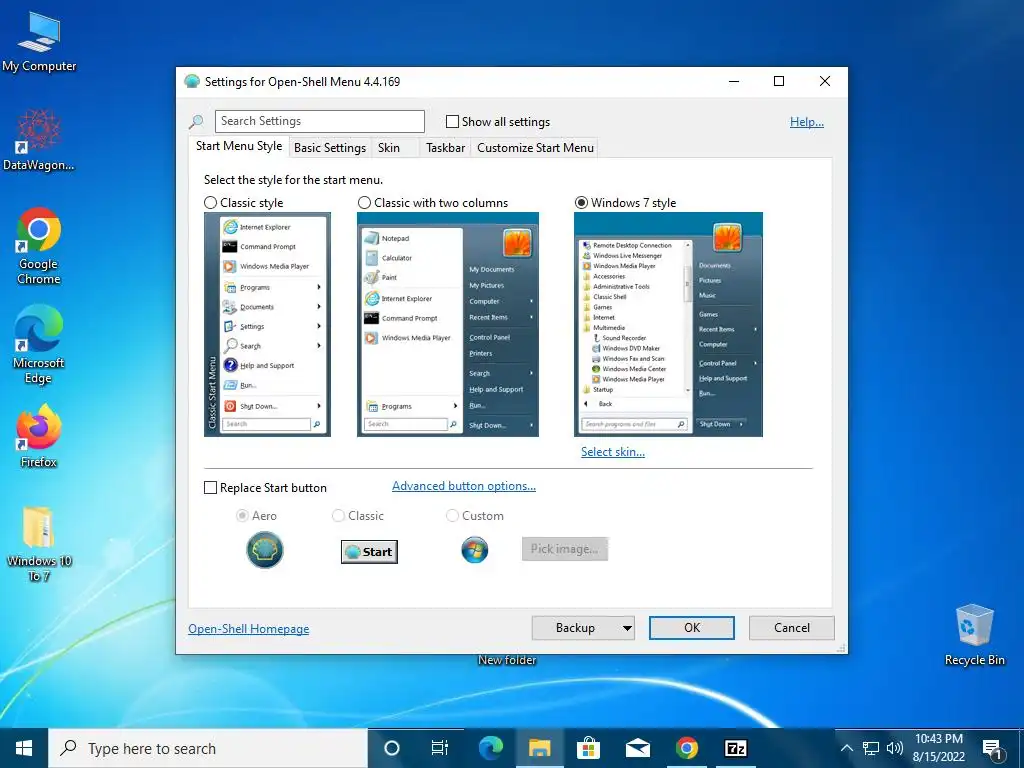
Task: Open the Firefox desktop shortcut
Action: pyautogui.click(x=39, y=436)
